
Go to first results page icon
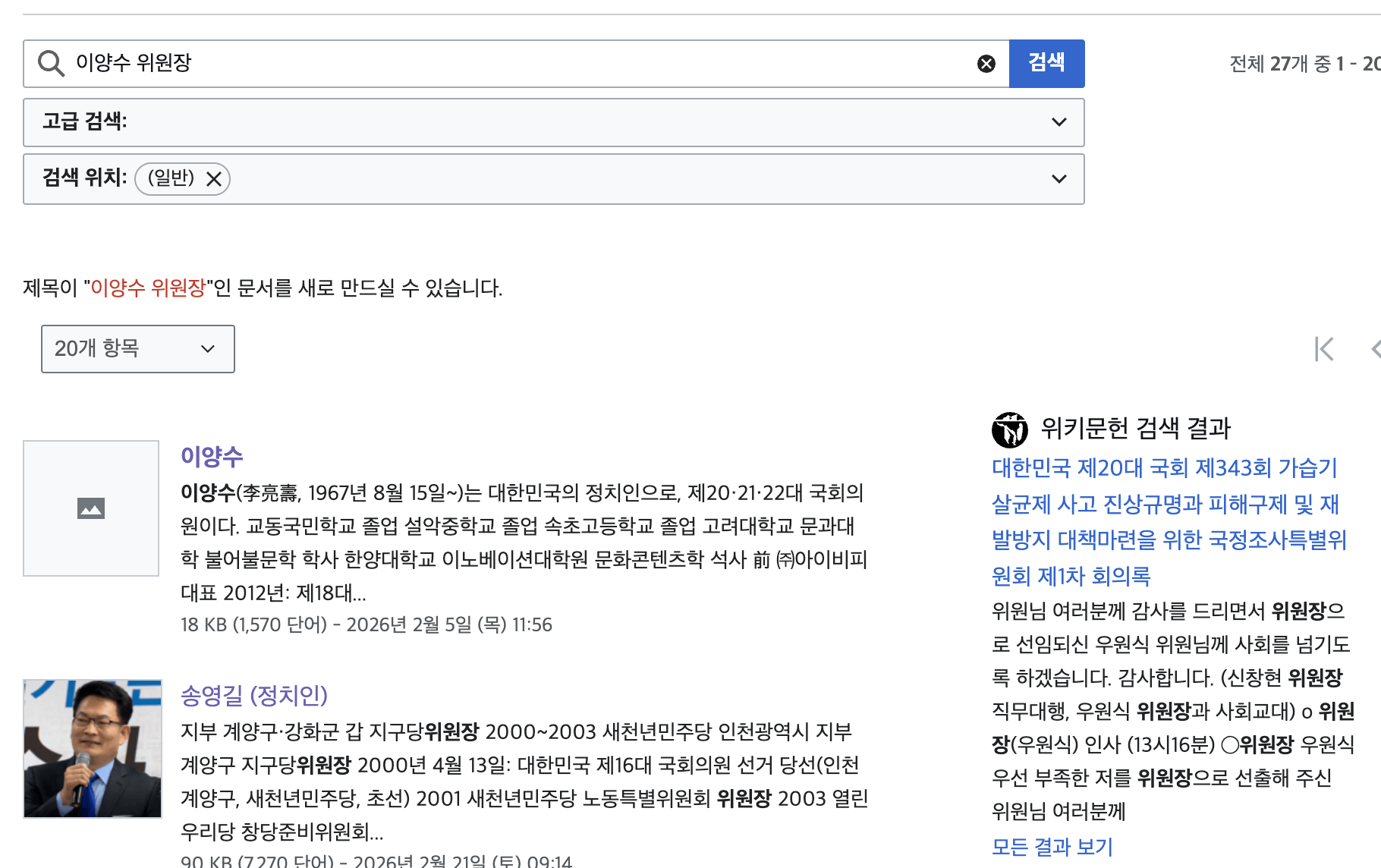(1324, 349)
